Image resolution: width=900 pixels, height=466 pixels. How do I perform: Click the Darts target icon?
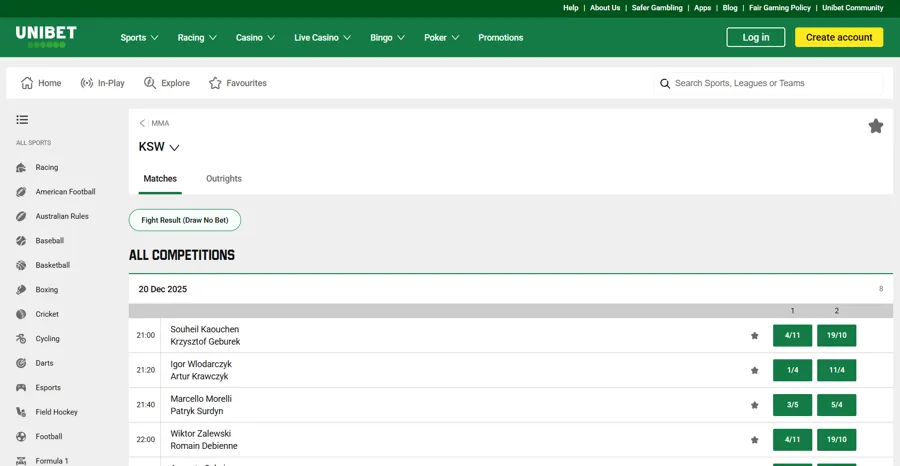coord(21,363)
